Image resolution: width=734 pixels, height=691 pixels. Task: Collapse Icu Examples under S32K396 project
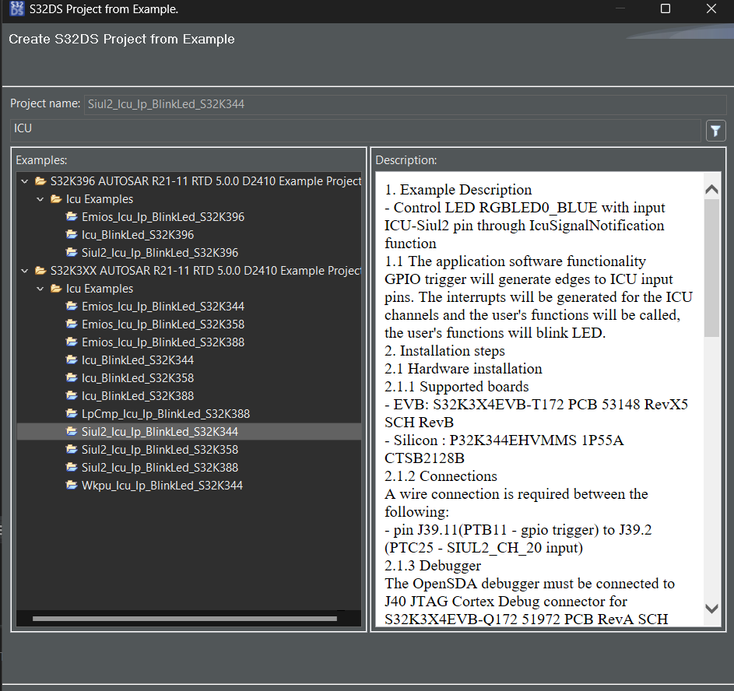[x=40, y=199]
